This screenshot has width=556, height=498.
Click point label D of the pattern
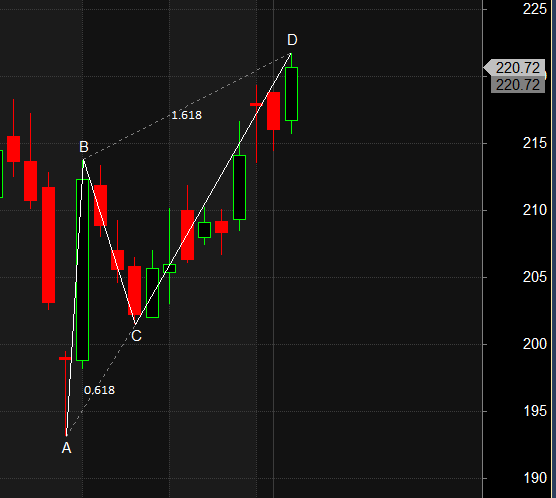pyautogui.click(x=292, y=40)
